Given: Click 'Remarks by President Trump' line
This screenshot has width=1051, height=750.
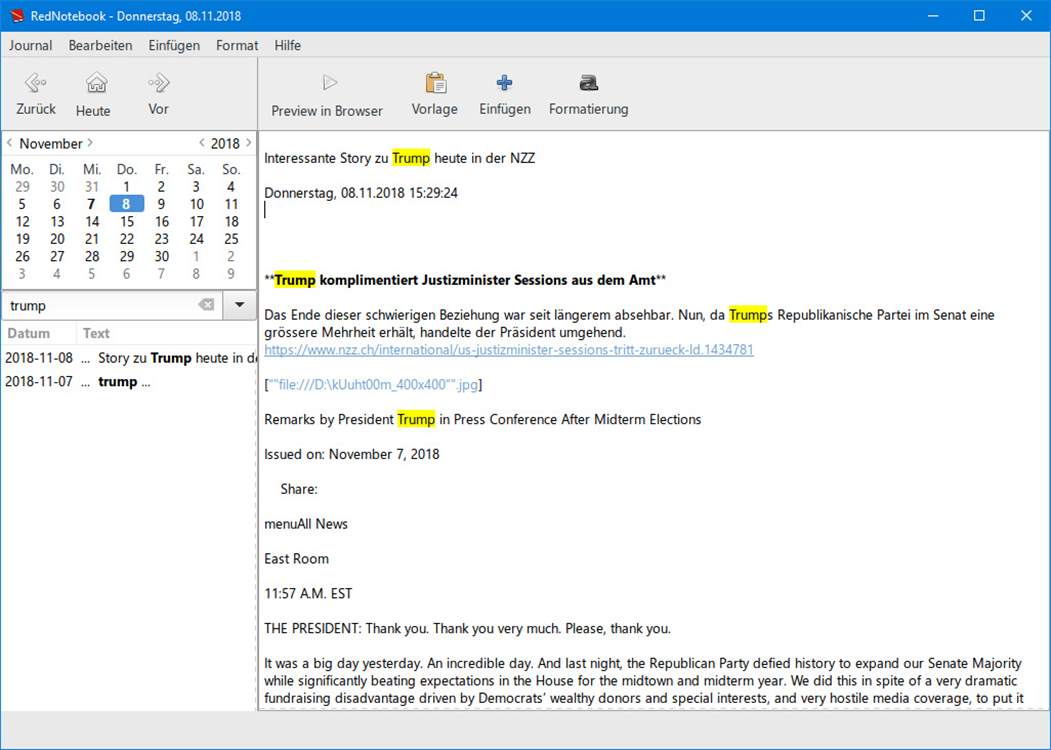Looking at the screenshot, I should coord(483,419).
